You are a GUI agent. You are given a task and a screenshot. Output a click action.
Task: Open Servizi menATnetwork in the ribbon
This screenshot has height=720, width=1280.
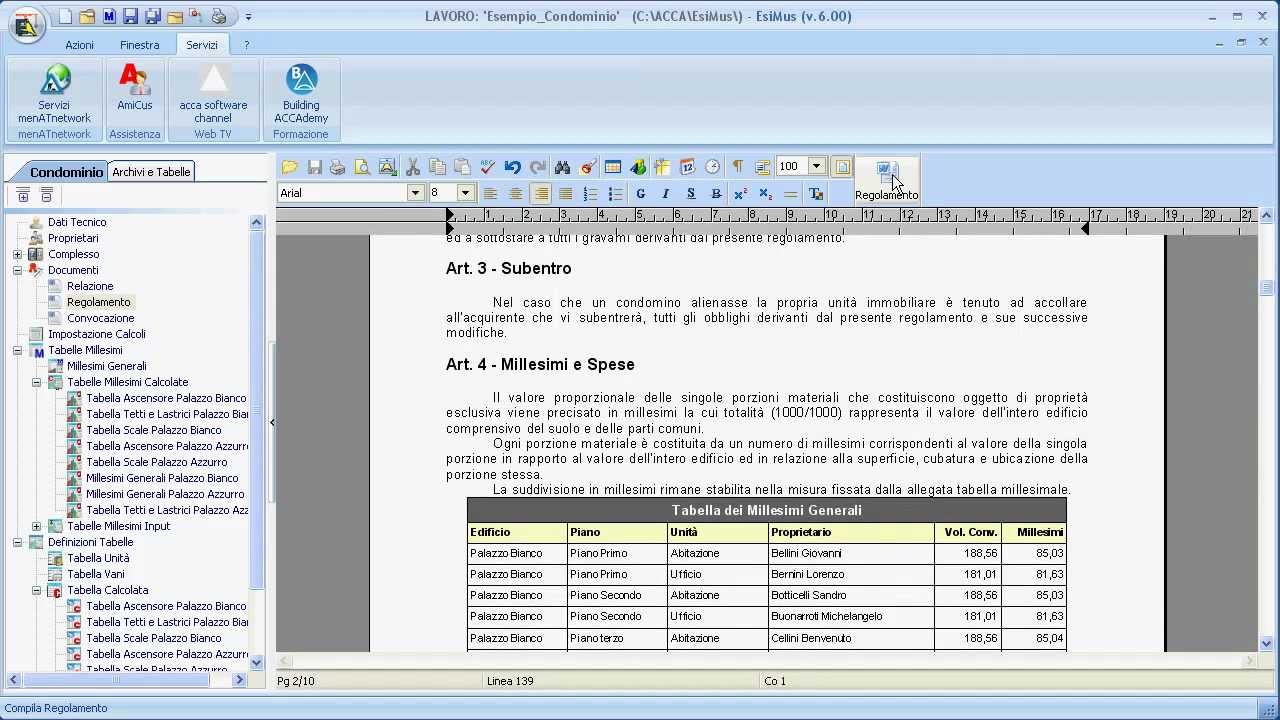click(54, 94)
